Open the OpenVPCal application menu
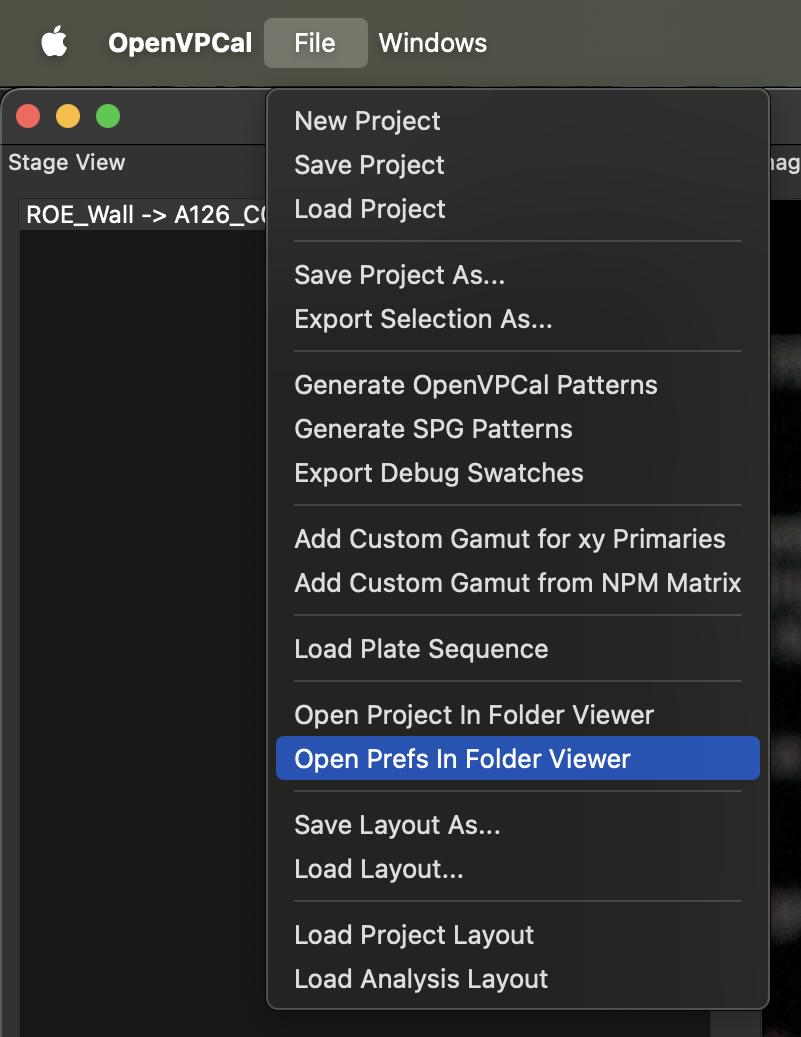This screenshot has height=1037, width=801. [x=180, y=43]
